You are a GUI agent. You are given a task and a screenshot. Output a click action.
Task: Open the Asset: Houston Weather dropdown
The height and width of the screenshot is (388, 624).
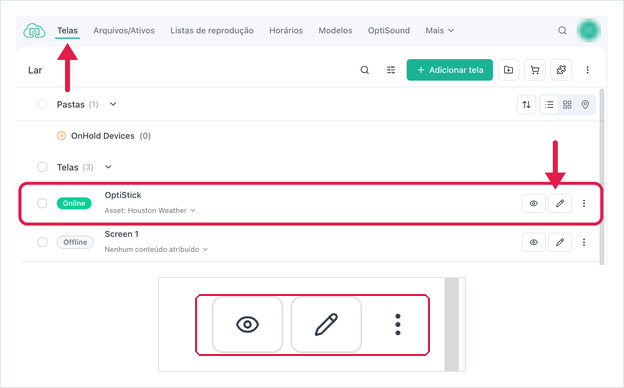pos(150,211)
